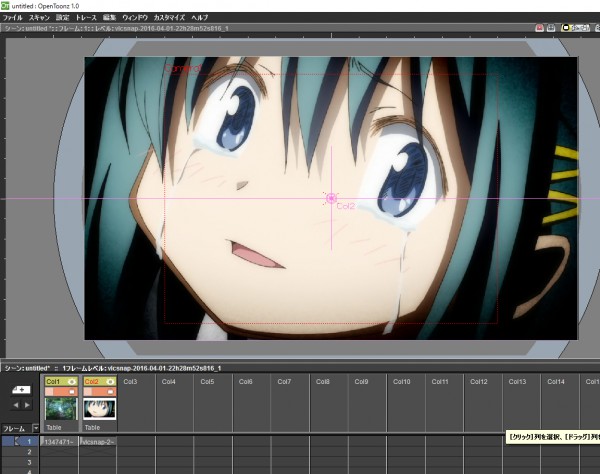600x474 pixels.
Task: Select the Col6 column header
Action: [x=246, y=382]
